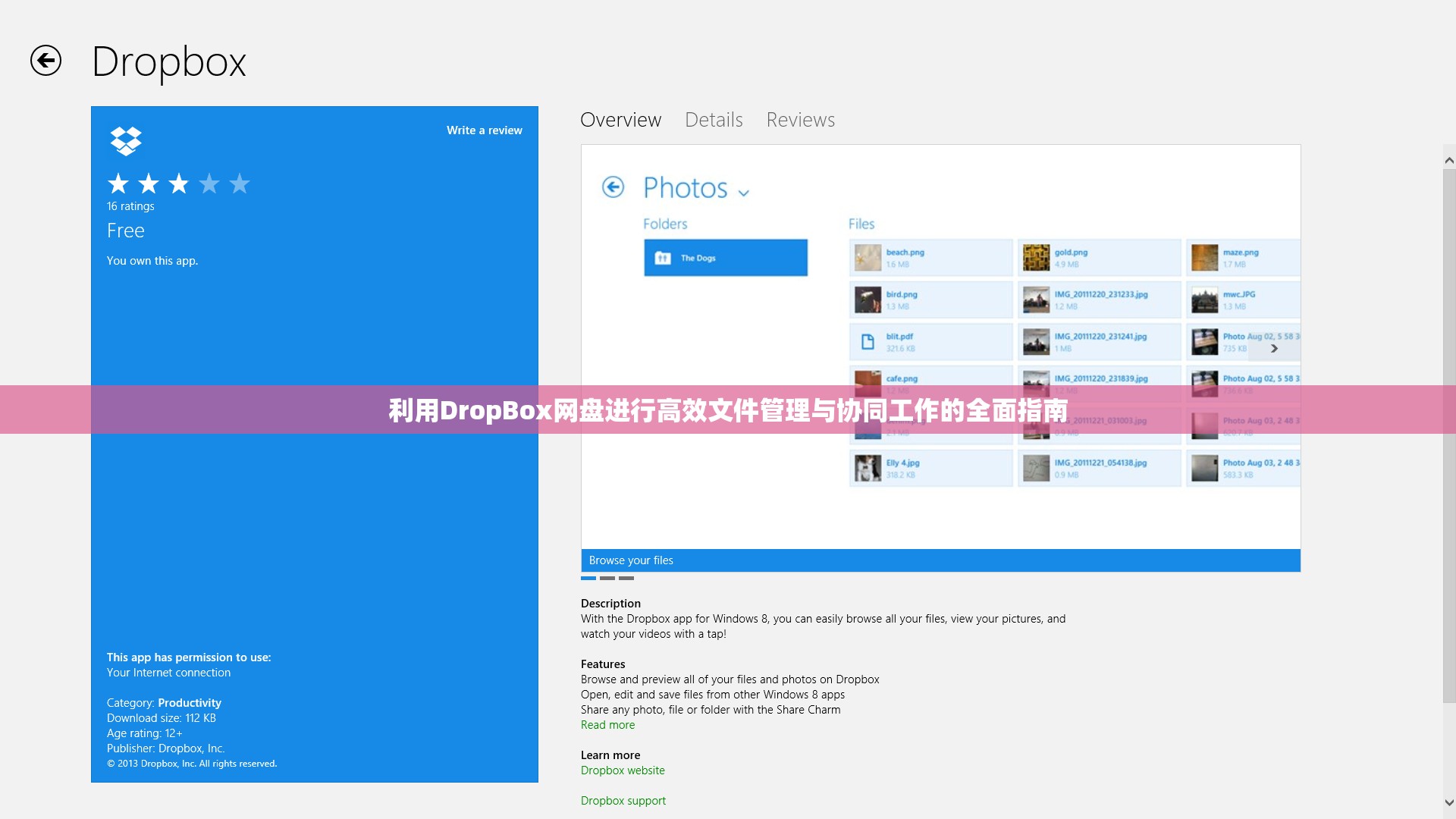Click the blit.pdf document icon
This screenshot has height=819, width=1456.
pos(867,342)
